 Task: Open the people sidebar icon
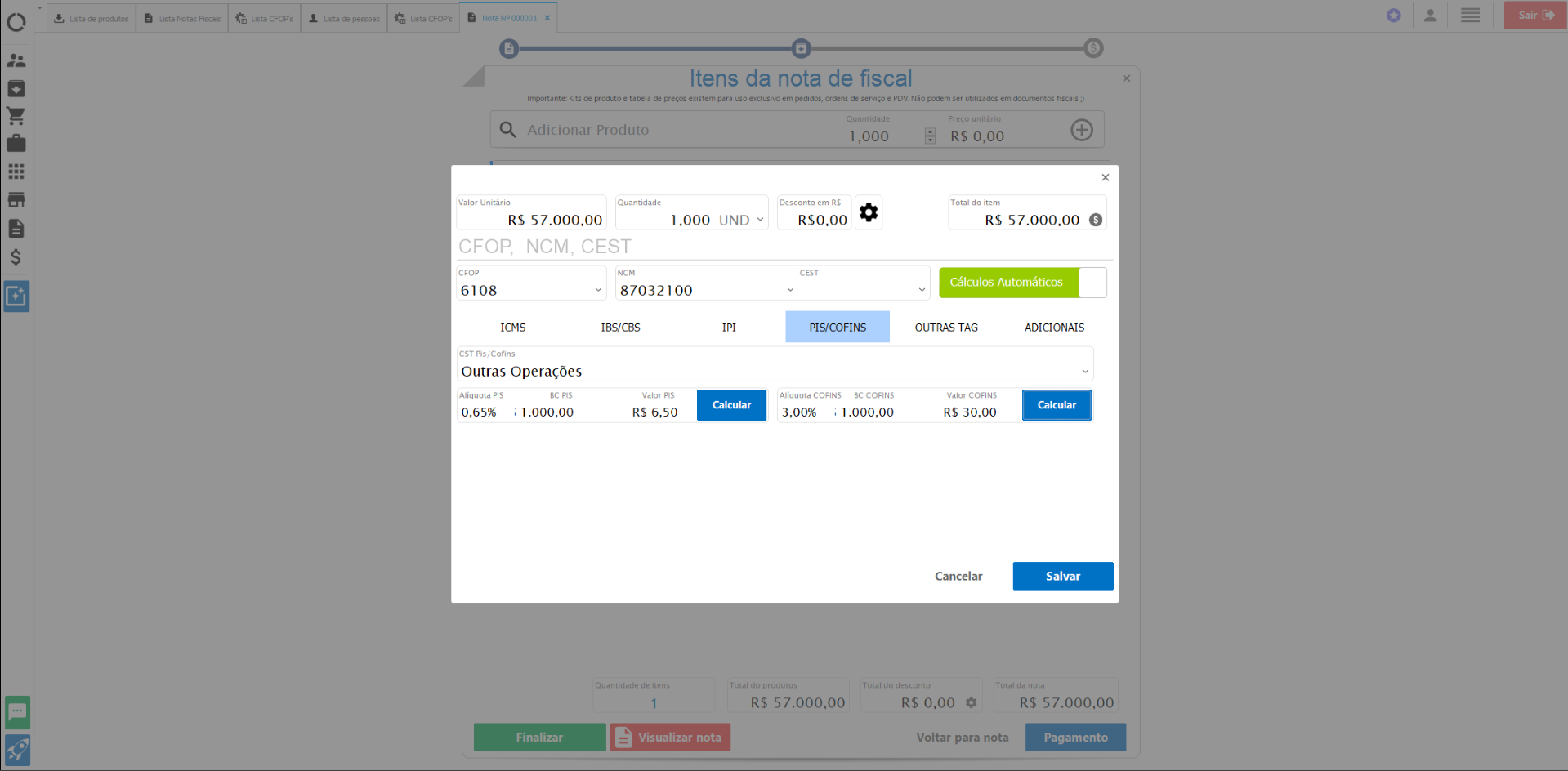[x=16, y=60]
